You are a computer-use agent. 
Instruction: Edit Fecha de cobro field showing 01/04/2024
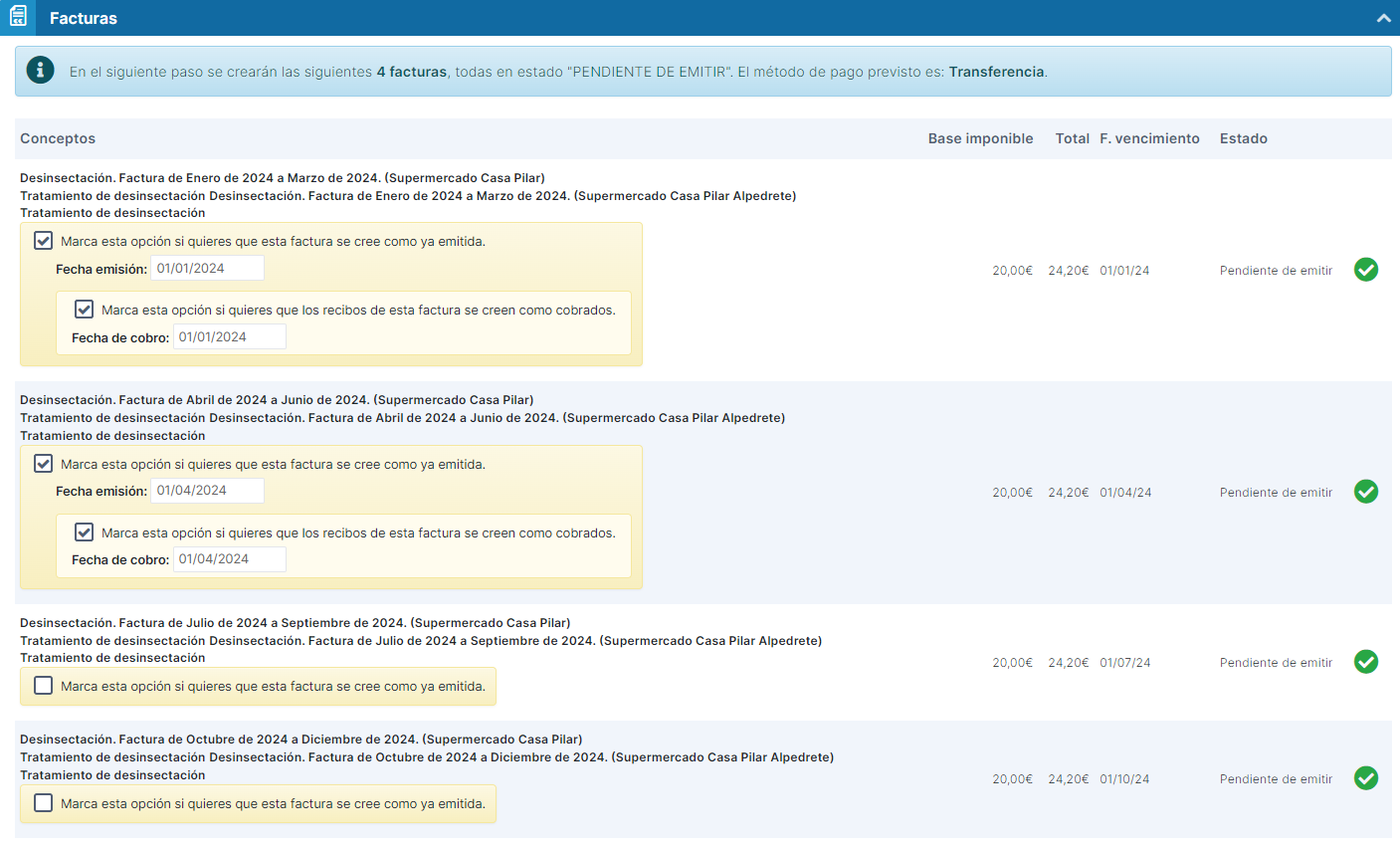[229, 559]
